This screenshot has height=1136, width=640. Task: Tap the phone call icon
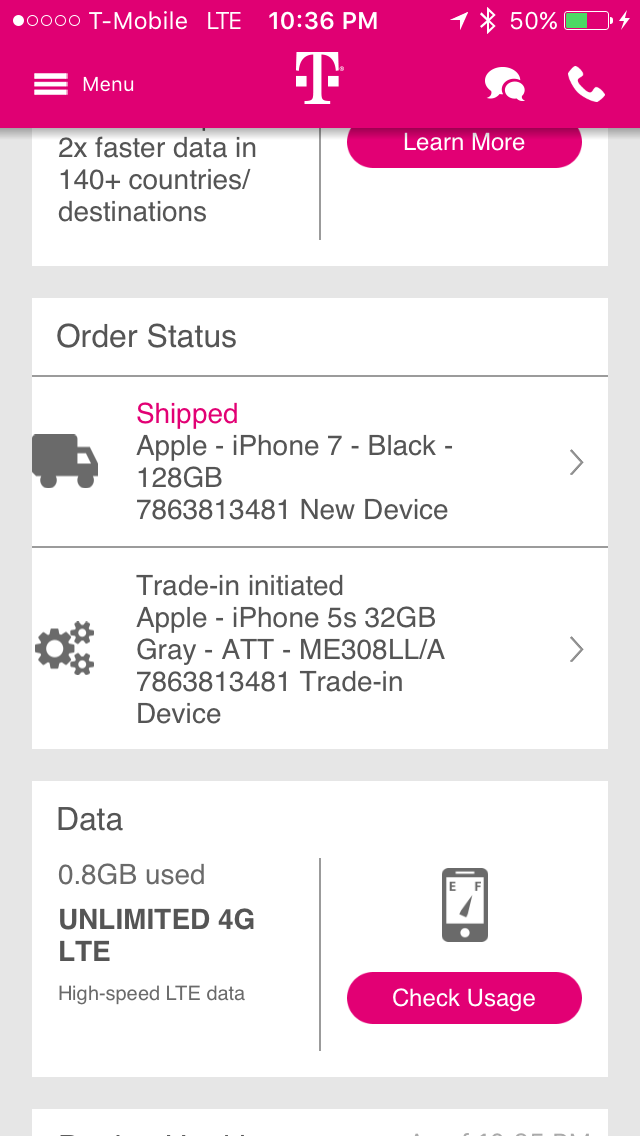[586, 85]
